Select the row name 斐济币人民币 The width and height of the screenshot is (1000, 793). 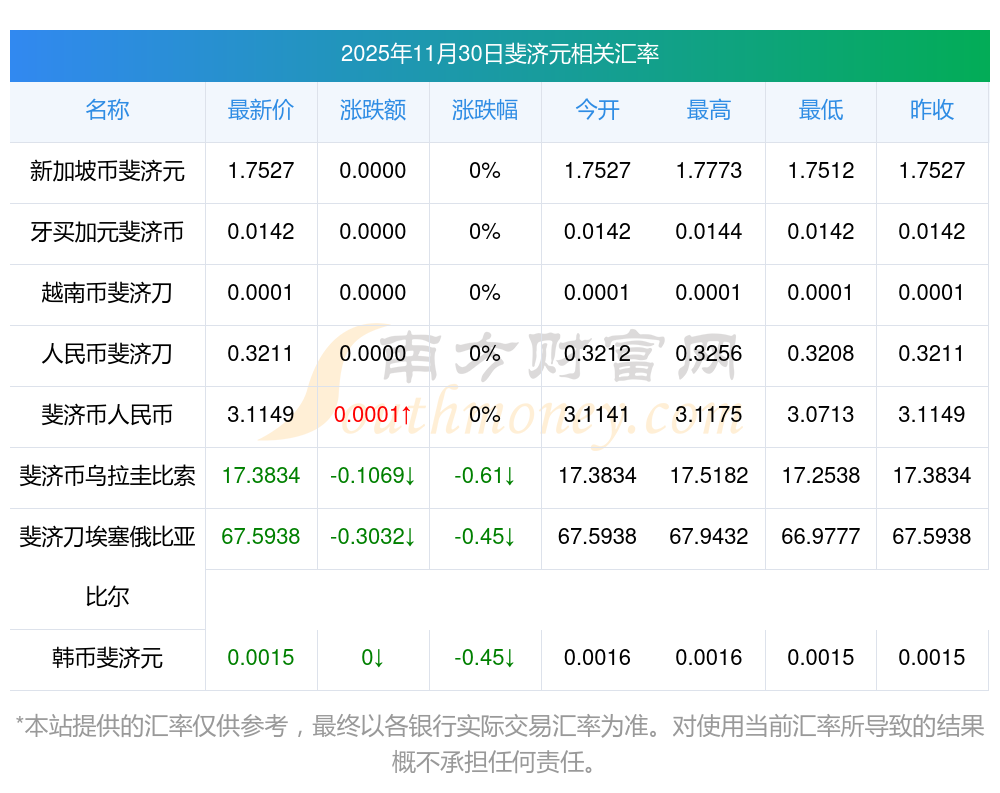[107, 415]
